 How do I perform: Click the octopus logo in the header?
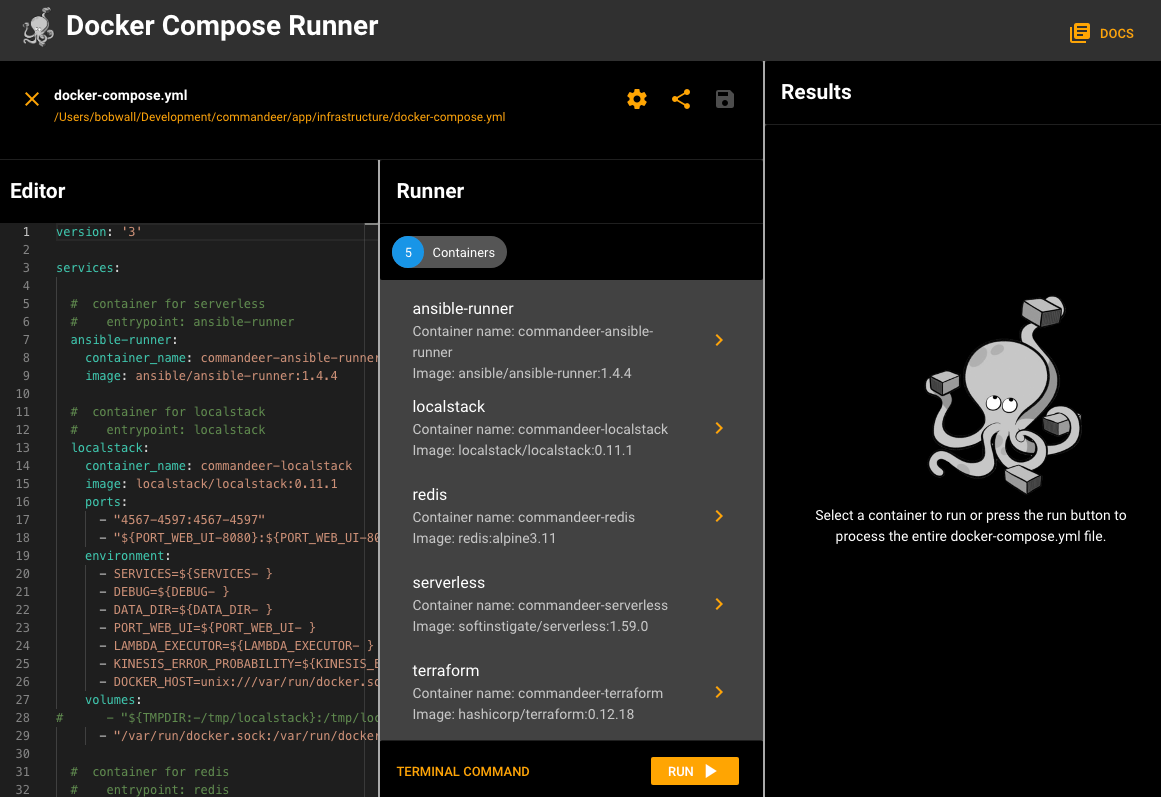tap(39, 27)
